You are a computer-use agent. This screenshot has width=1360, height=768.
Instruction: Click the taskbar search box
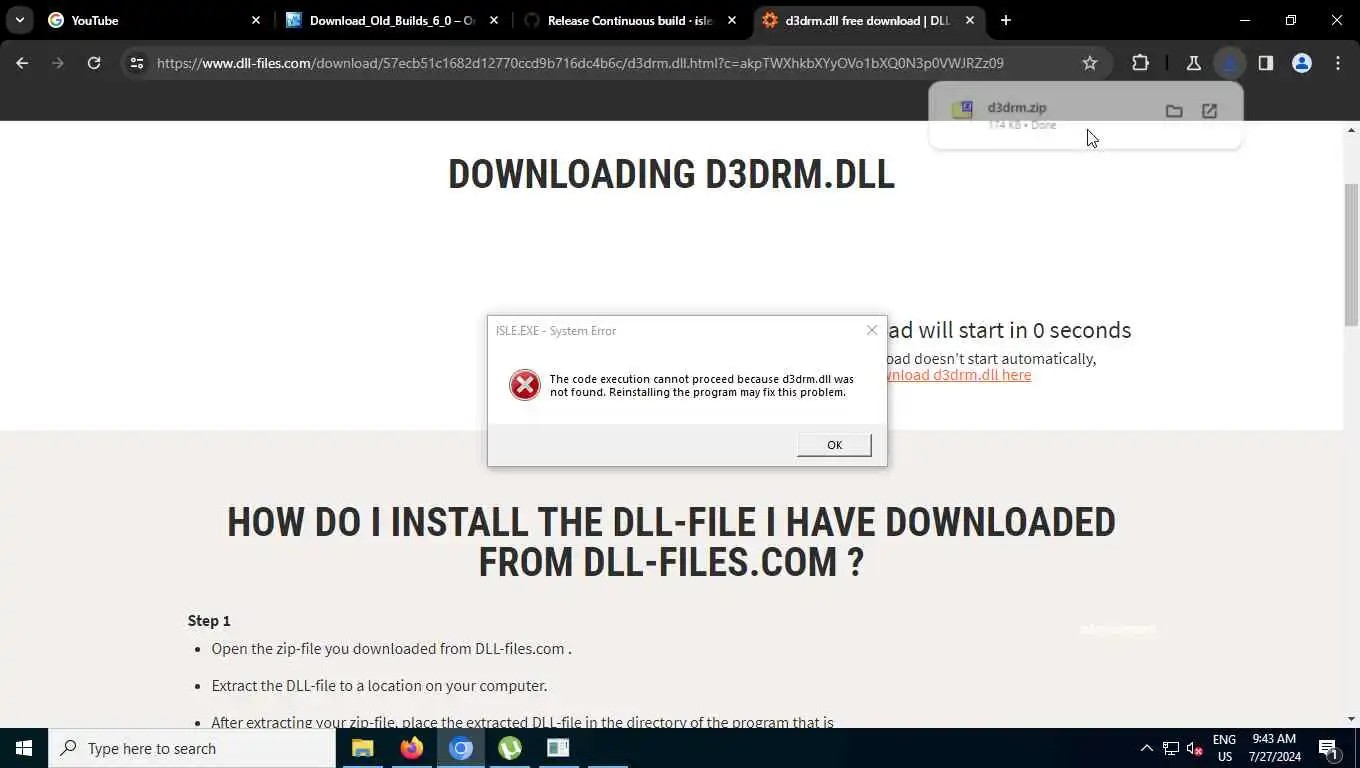pyautogui.click(x=192, y=748)
